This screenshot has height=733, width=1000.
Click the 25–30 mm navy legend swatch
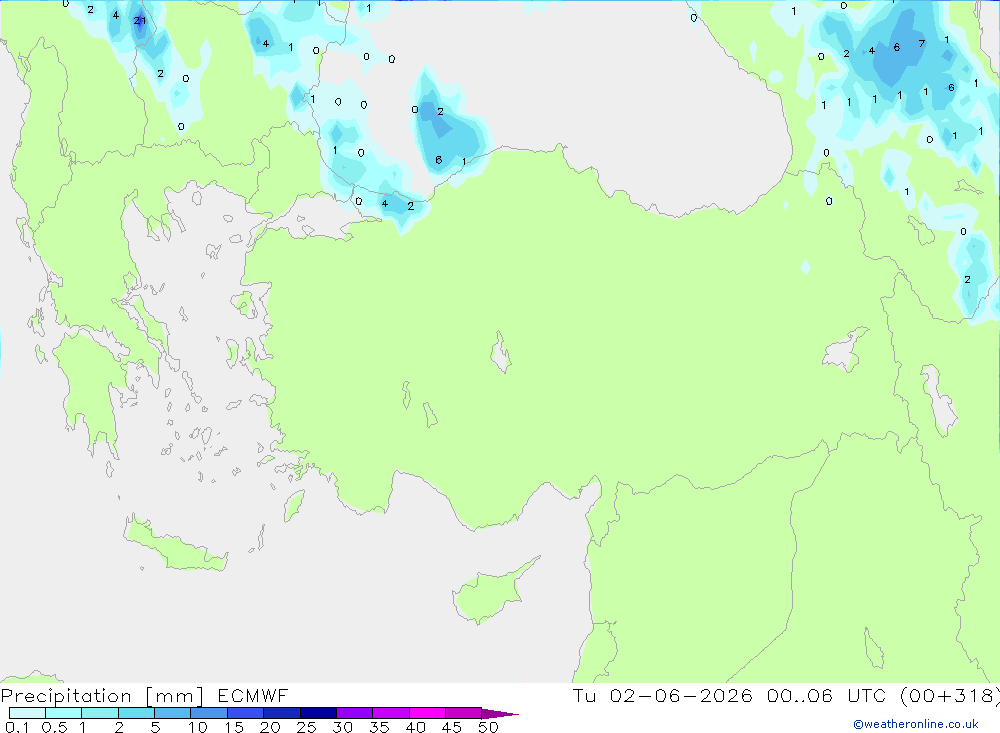pyautogui.click(x=318, y=713)
